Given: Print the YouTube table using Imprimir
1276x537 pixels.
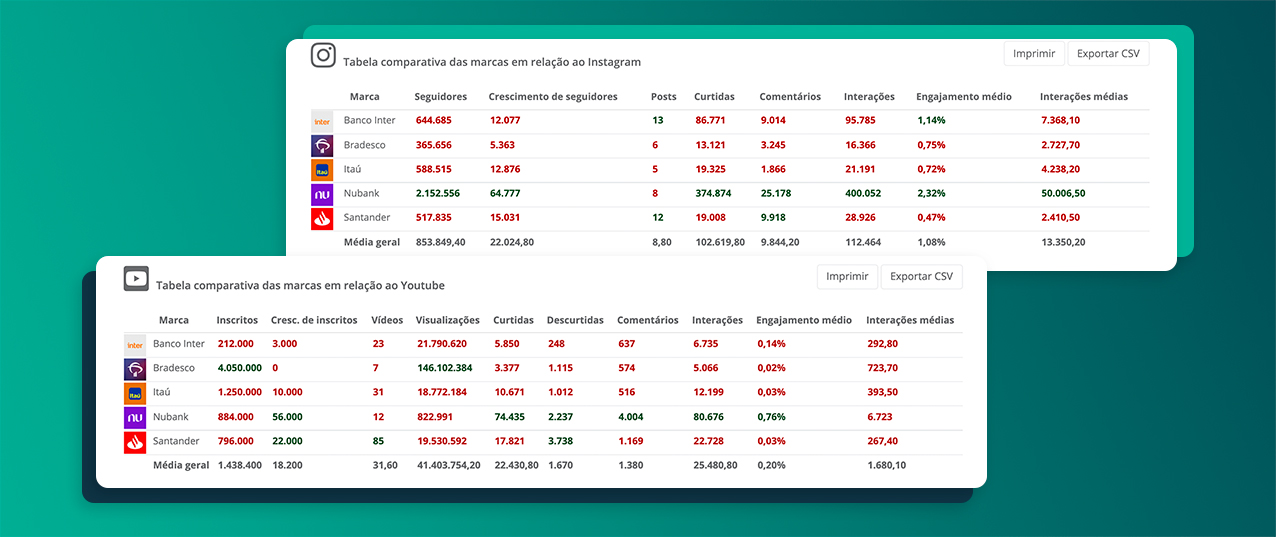Looking at the screenshot, I should [847, 277].
